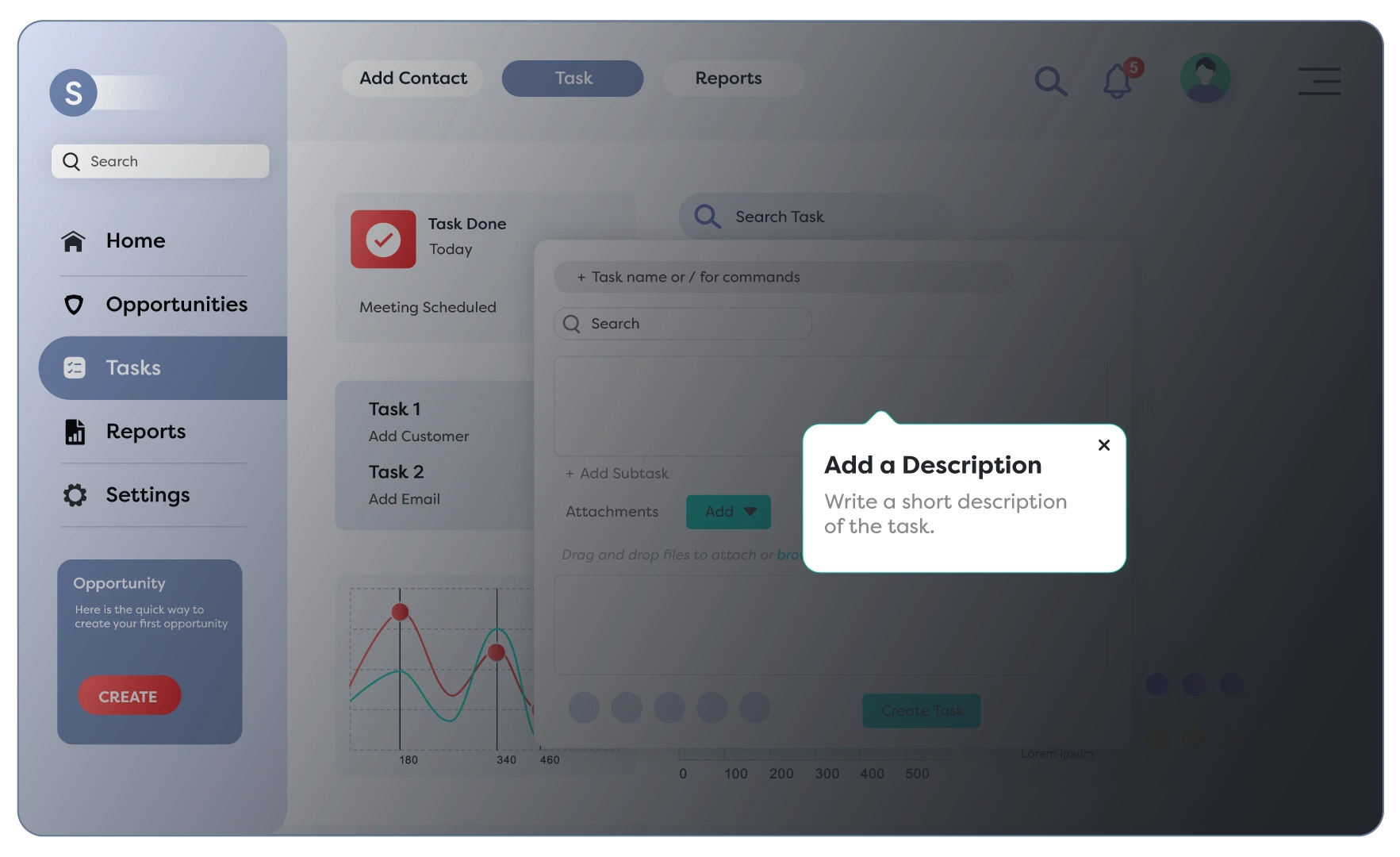
Task: Select the first color dot below the form
Action: pos(584,707)
